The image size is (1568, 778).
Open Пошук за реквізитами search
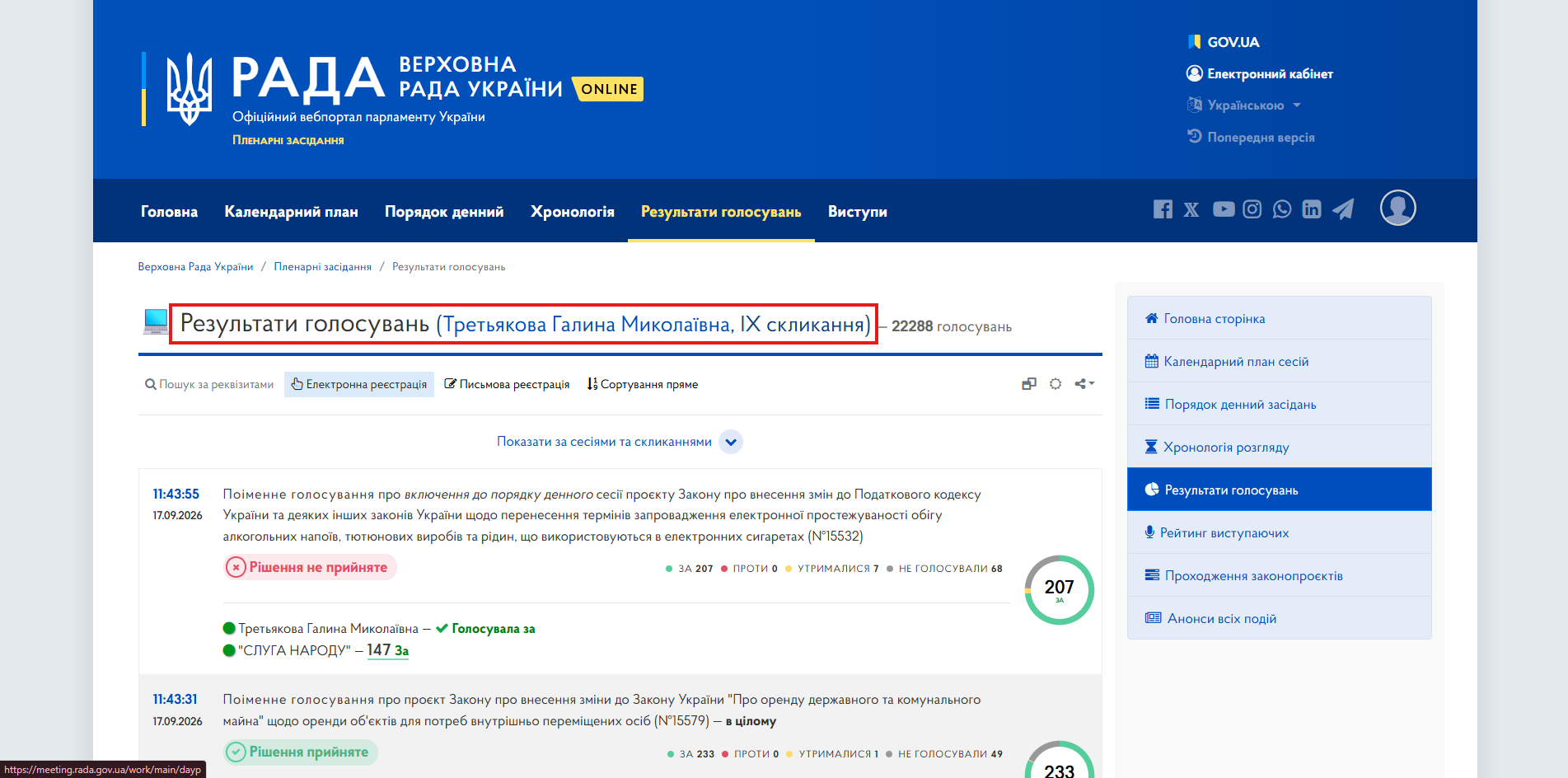click(x=209, y=384)
